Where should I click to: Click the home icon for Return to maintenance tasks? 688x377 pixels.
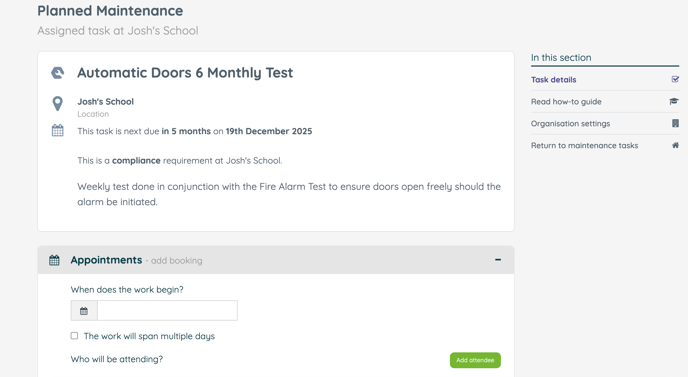[x=675, y=145]
